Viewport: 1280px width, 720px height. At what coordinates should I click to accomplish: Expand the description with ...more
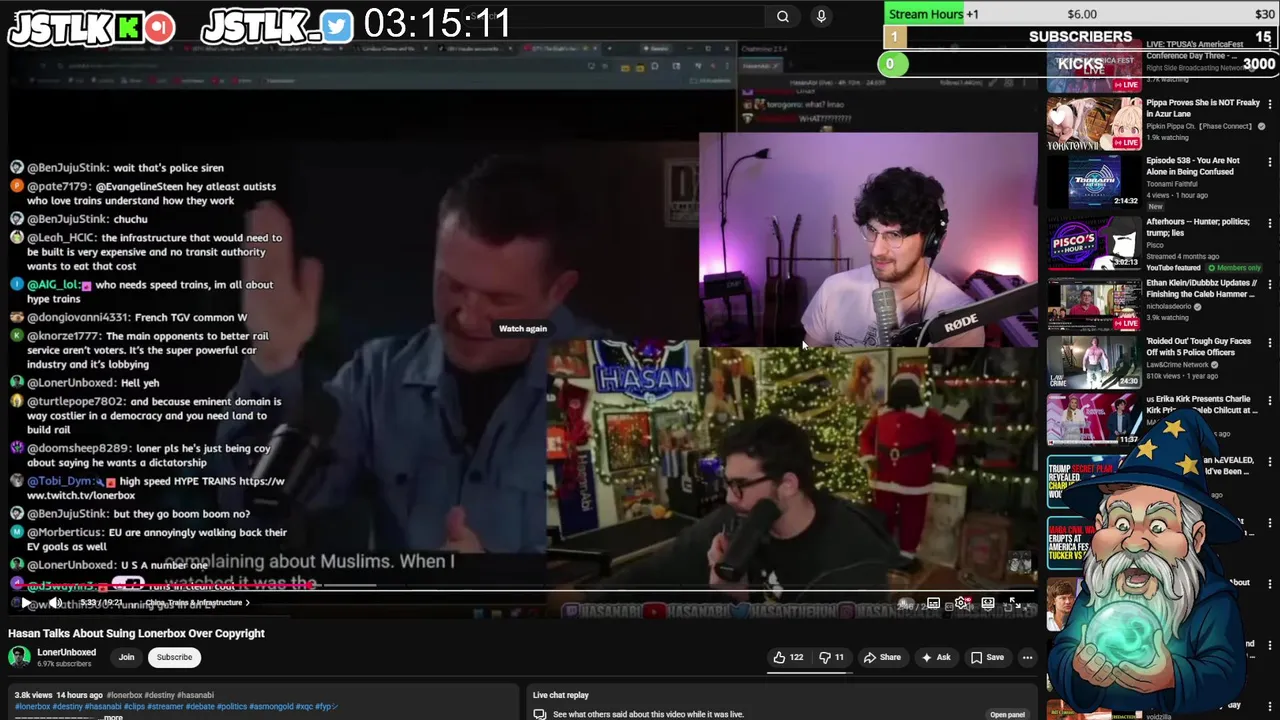[x=113, y=717]
